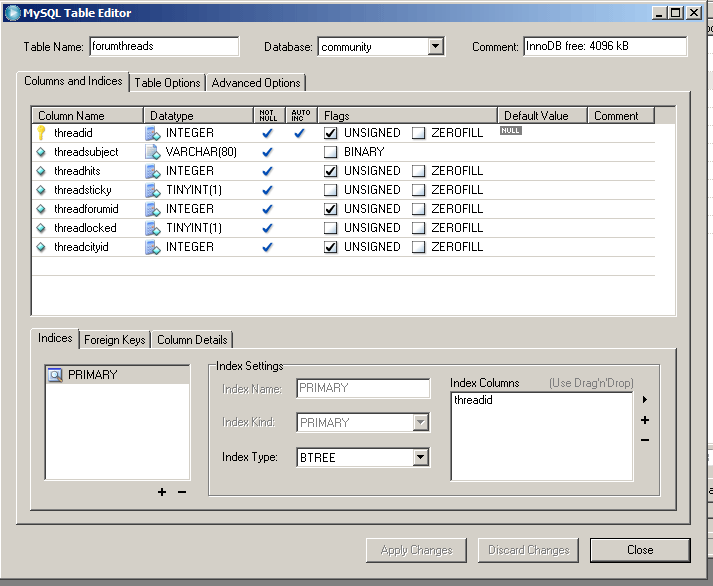Image resolution: width=713 pixels, height=586 pixels.
Task: Click the Column Name header
Action: click(x=87, y=115)
